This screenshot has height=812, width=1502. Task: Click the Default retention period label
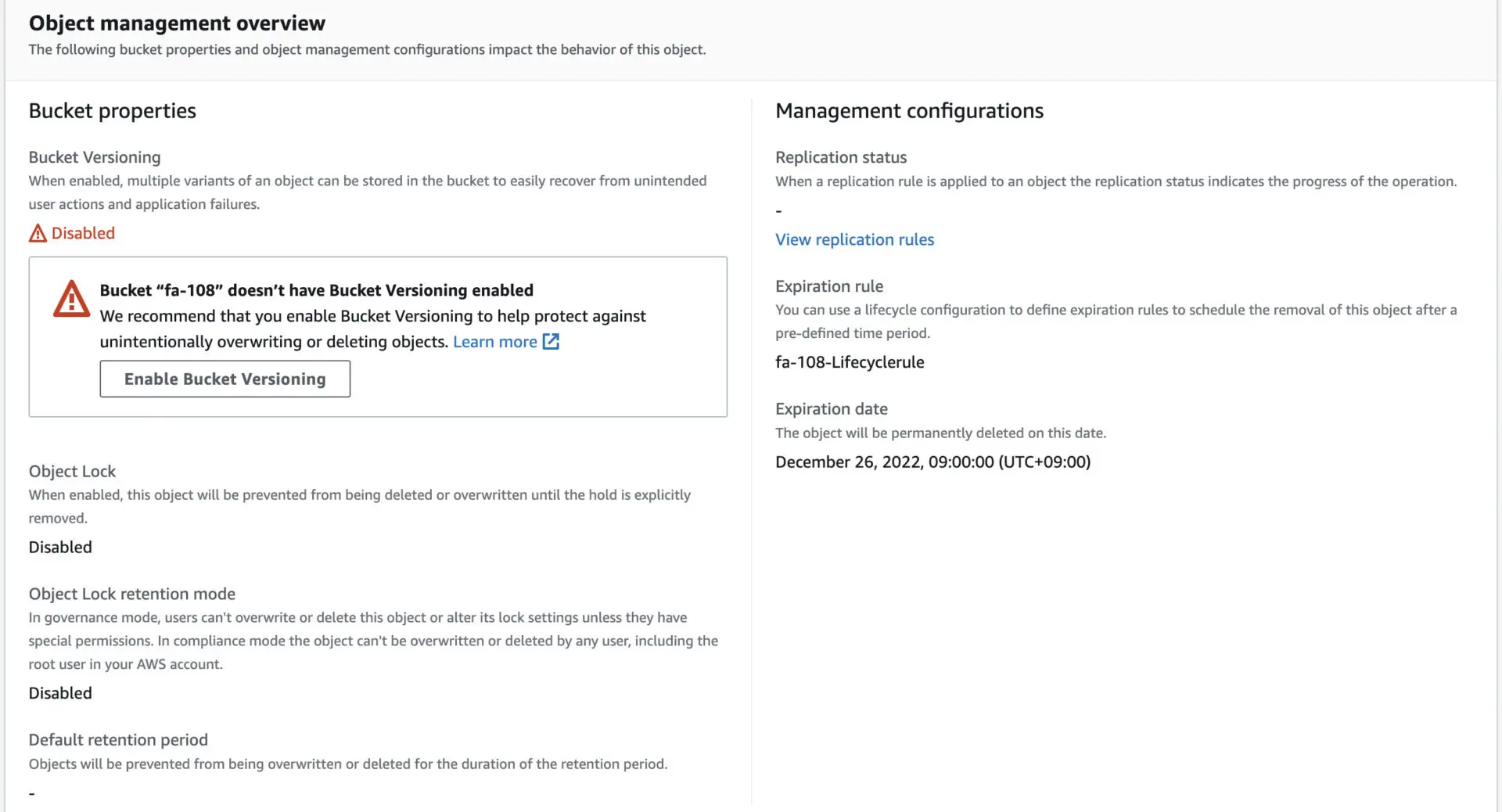click(x=118, y=739)
